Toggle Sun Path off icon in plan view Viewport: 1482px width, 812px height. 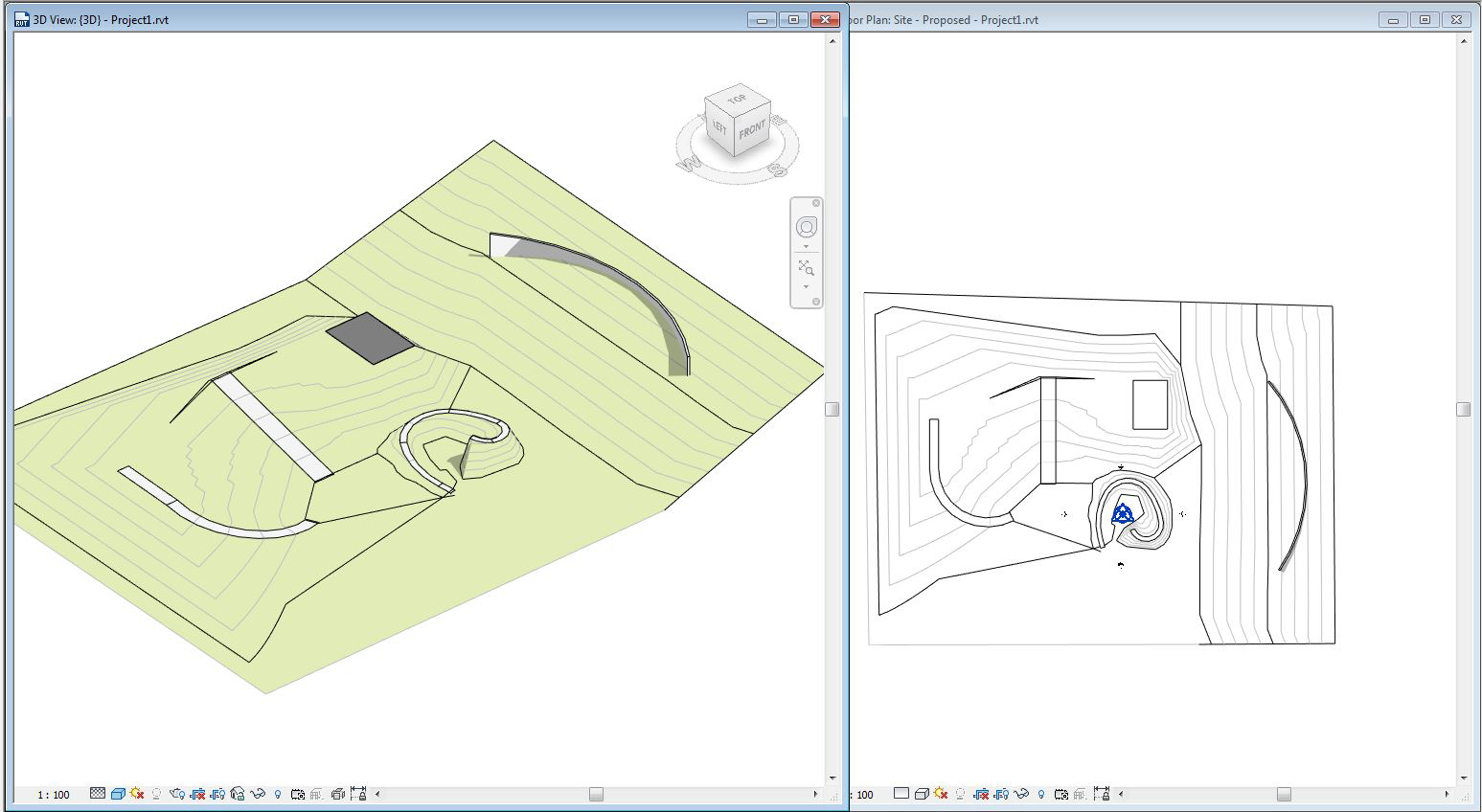(x=940, y=794)
